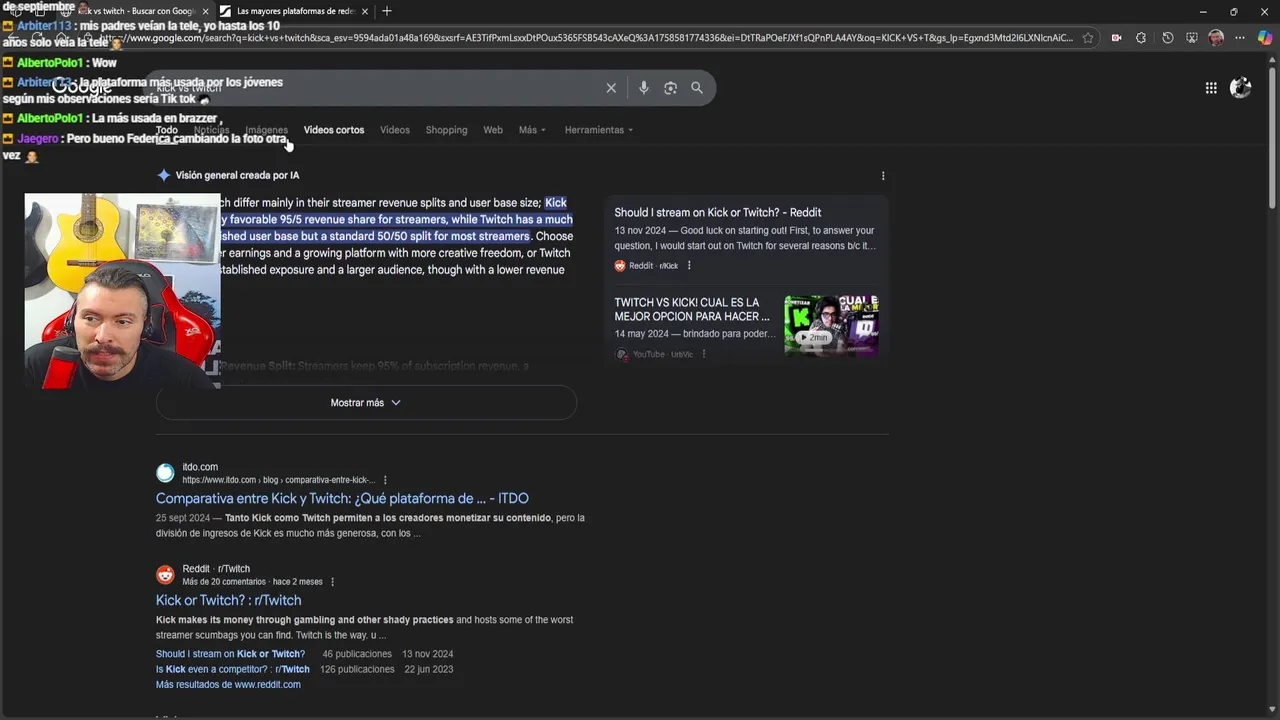The height and width of the screenshot is (720, 1280).
Task: Expand the Herramientas dropdown
Action: point(598,130)
